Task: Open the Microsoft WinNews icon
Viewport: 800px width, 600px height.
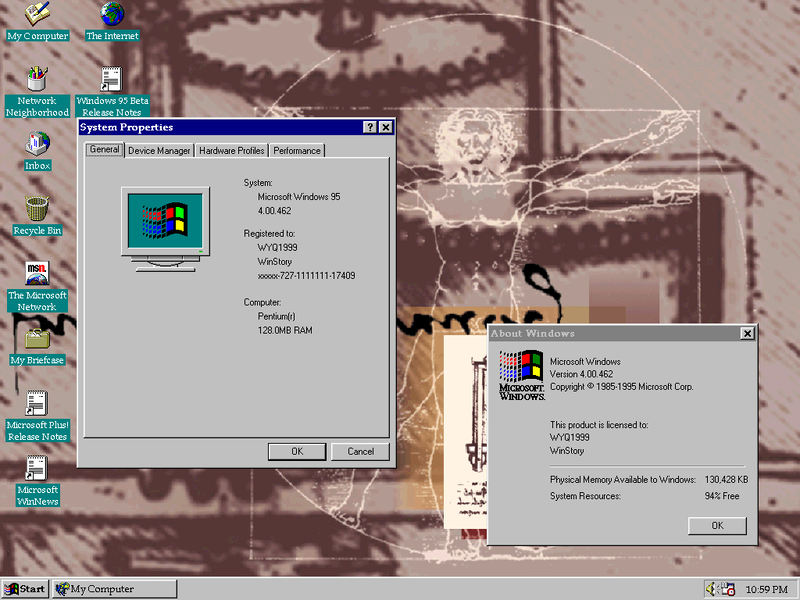Action: pyautogui.click(x=38, y=472)
